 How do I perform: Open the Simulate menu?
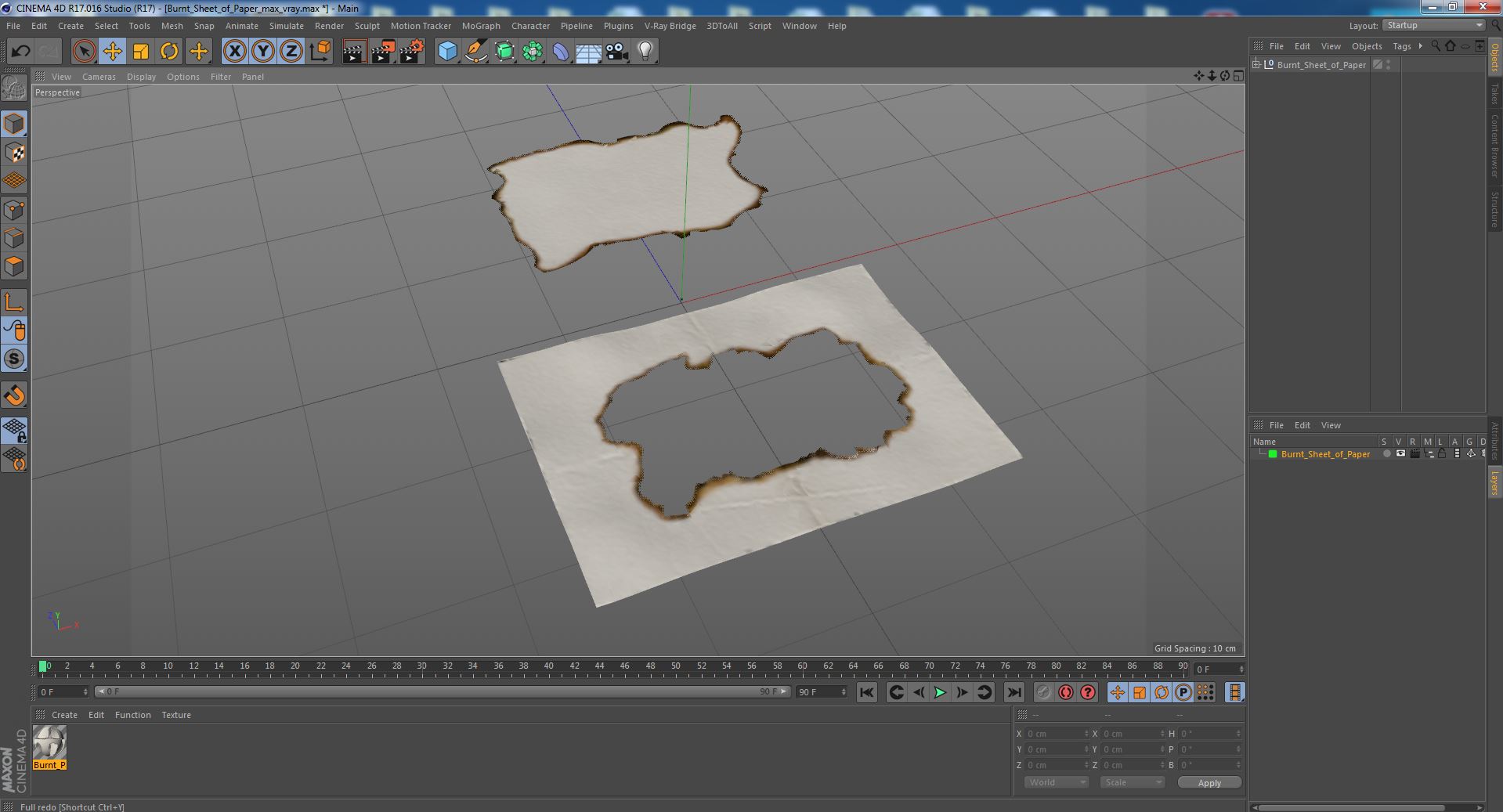tap(286, 26)
